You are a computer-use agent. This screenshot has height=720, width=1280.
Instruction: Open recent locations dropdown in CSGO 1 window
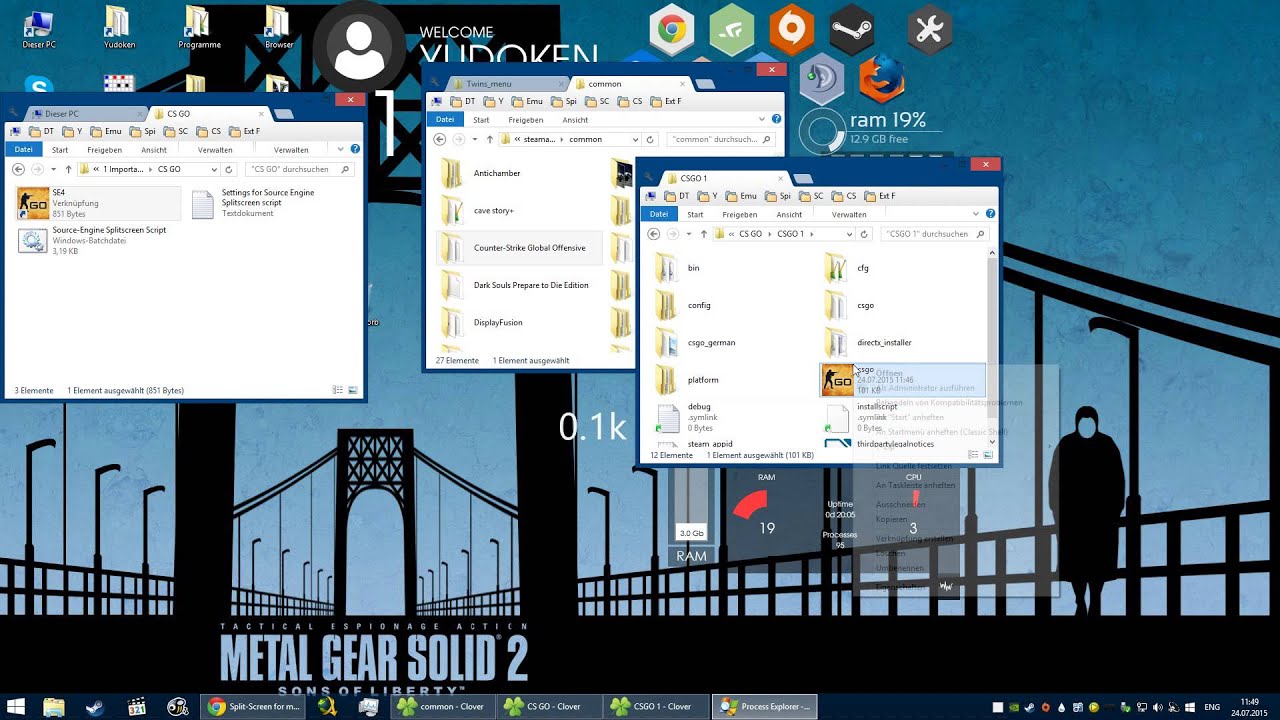coord(689,234)
